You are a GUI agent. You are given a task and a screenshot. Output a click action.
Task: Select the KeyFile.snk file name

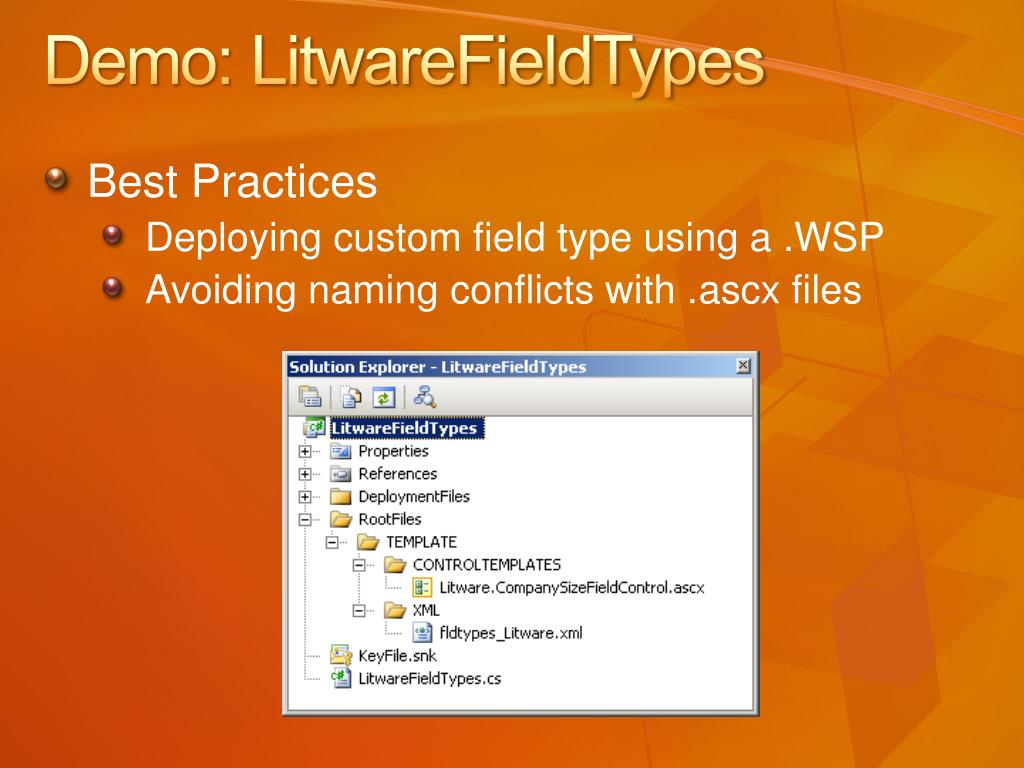pyautogui.click(x=397, y=656)
